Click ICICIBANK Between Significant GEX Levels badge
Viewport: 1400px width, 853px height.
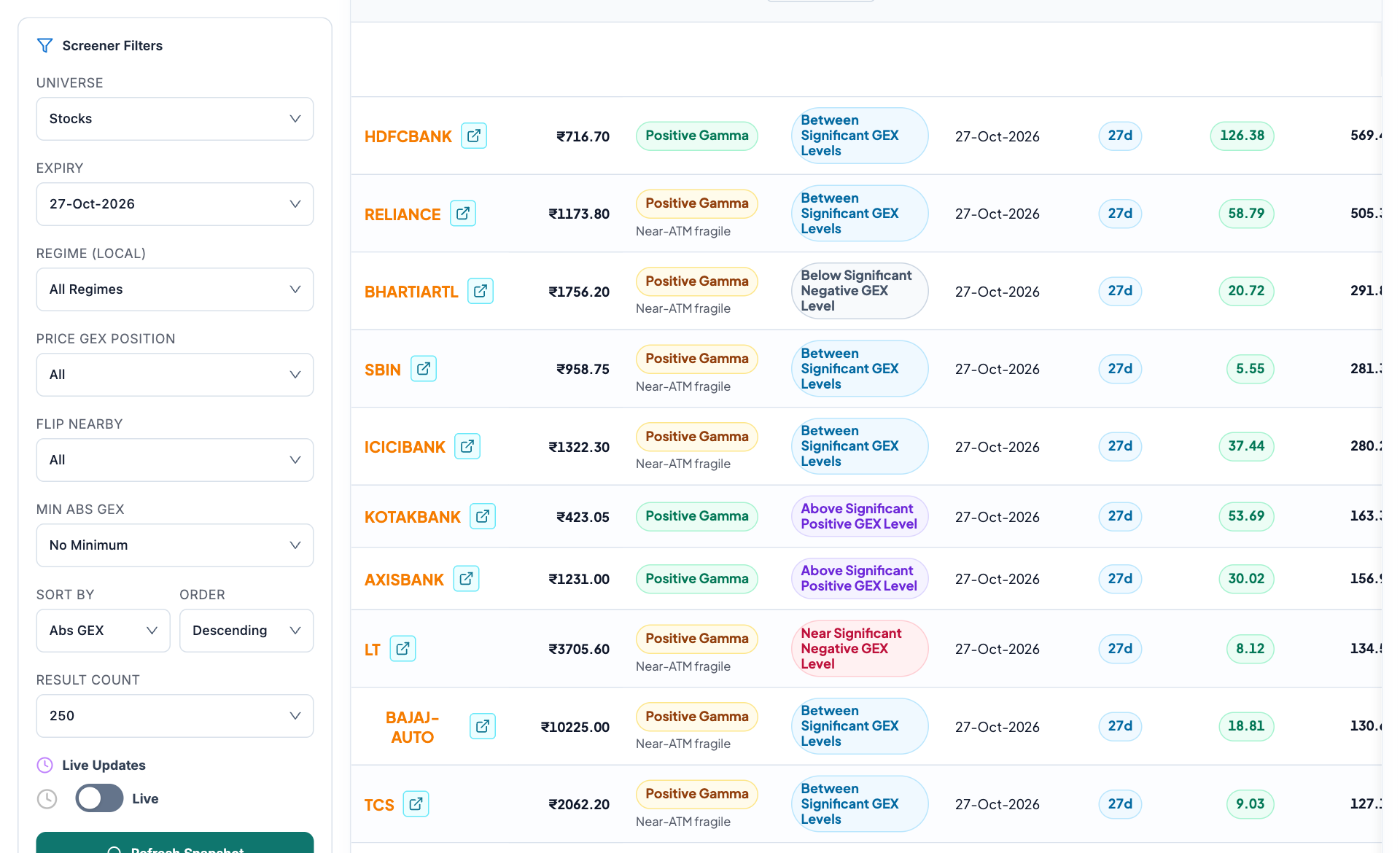point(860,446)
